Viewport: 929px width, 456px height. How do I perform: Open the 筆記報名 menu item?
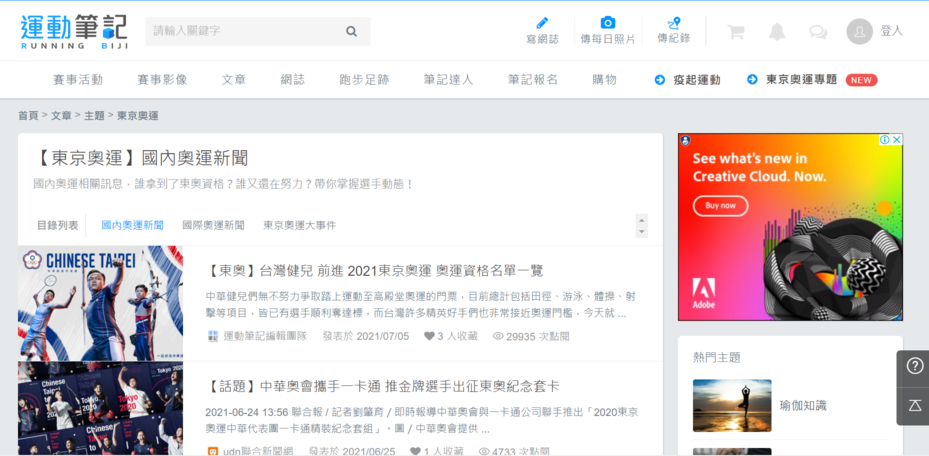533,79
